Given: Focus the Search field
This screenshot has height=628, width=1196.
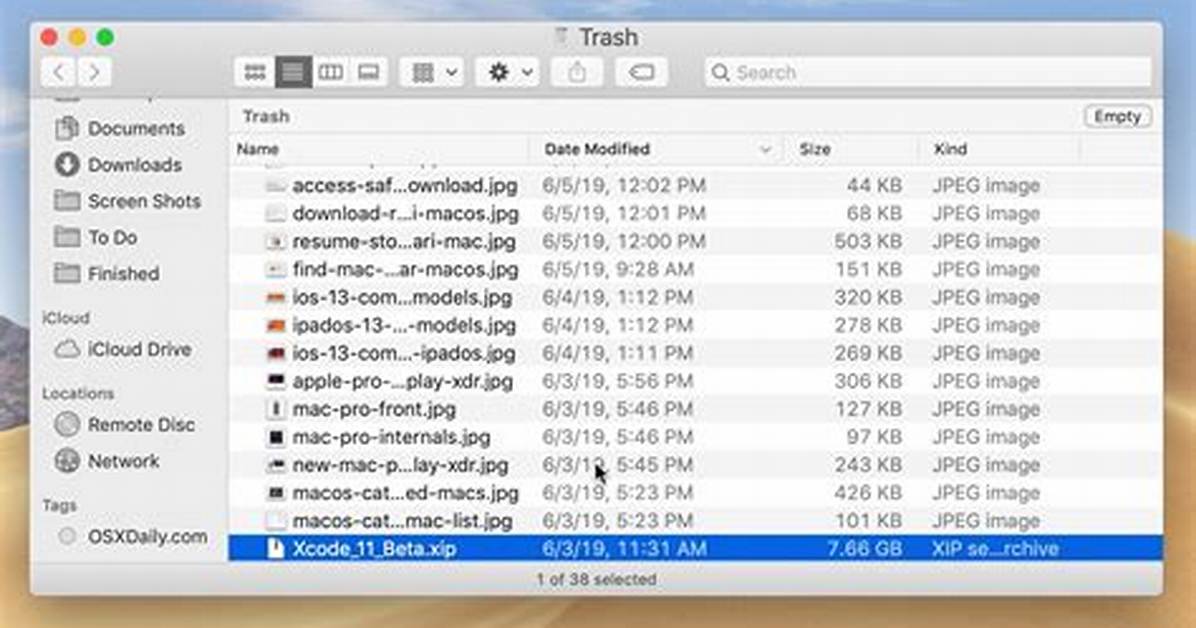Looking at the screenshot, I should [928, 72].
